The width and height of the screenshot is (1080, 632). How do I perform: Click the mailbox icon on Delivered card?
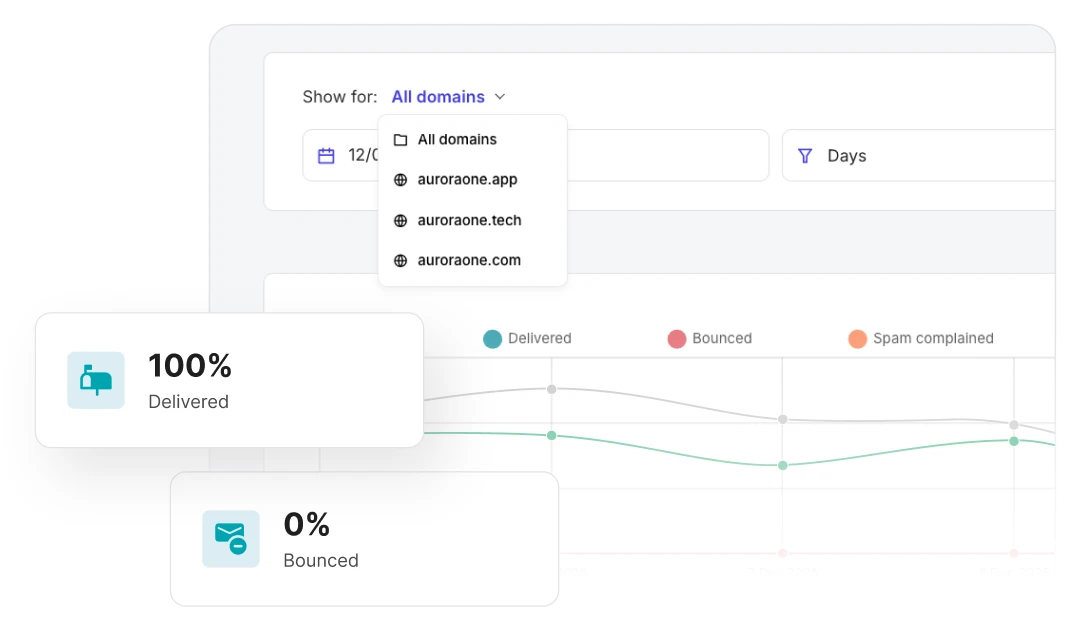coord(96,380)
